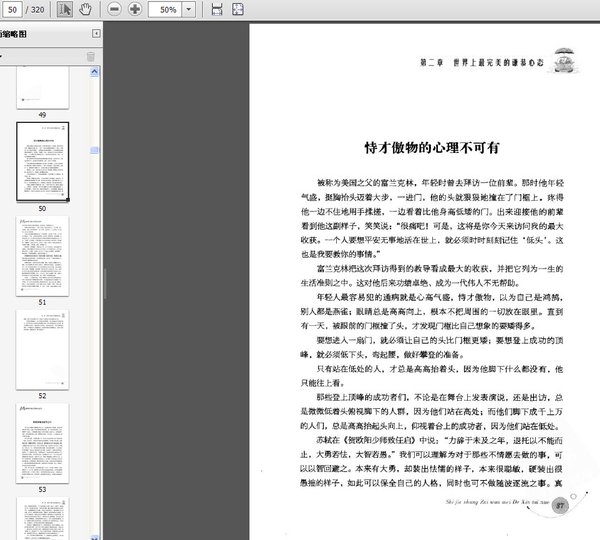The height and width of the screenshot is (540, 600).
Task: Click thumbnail scrollbar up arrow
Action: click(95, 72)
